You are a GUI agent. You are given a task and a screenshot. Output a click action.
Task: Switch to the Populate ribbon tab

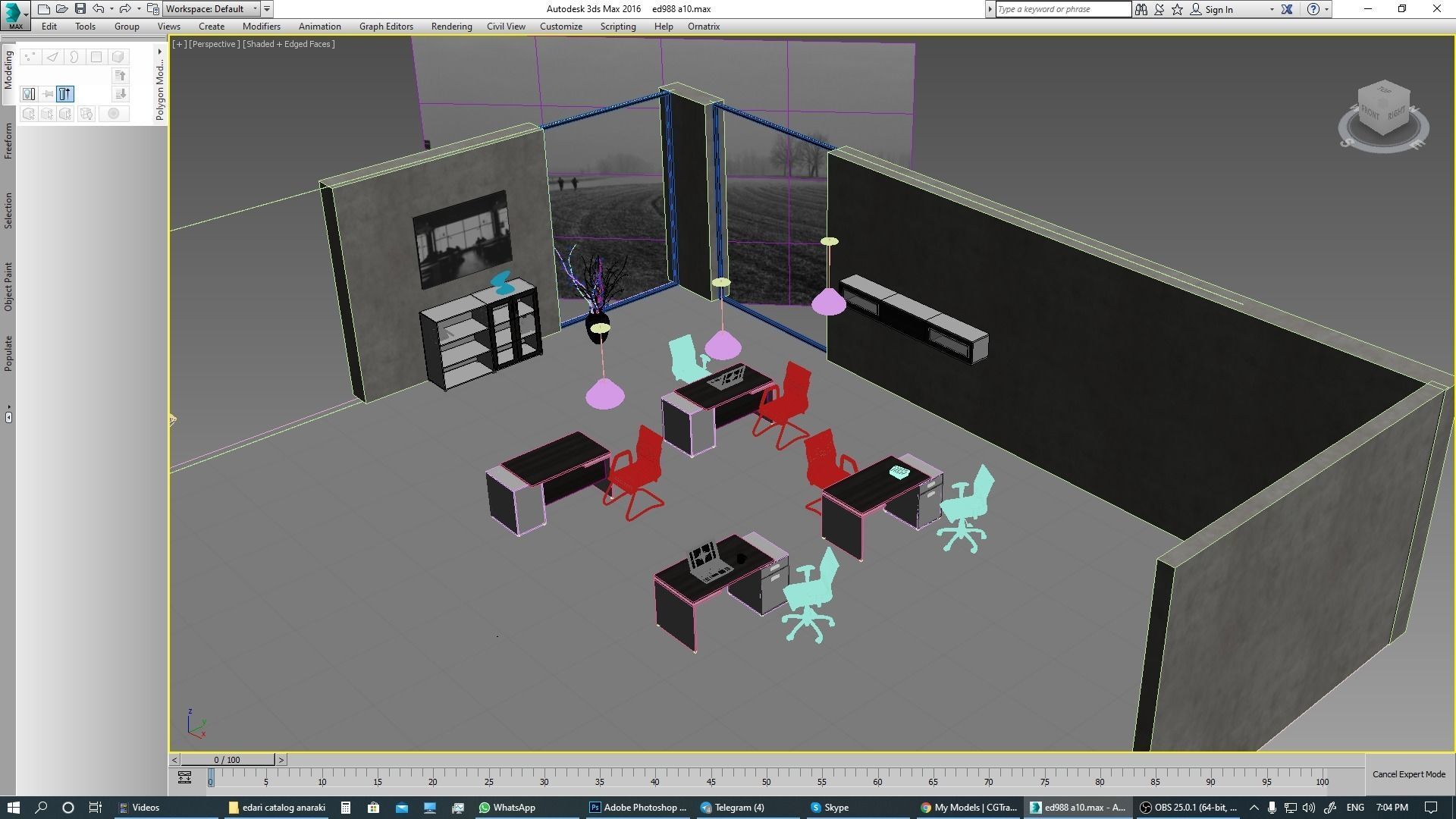tap(8, 353)
